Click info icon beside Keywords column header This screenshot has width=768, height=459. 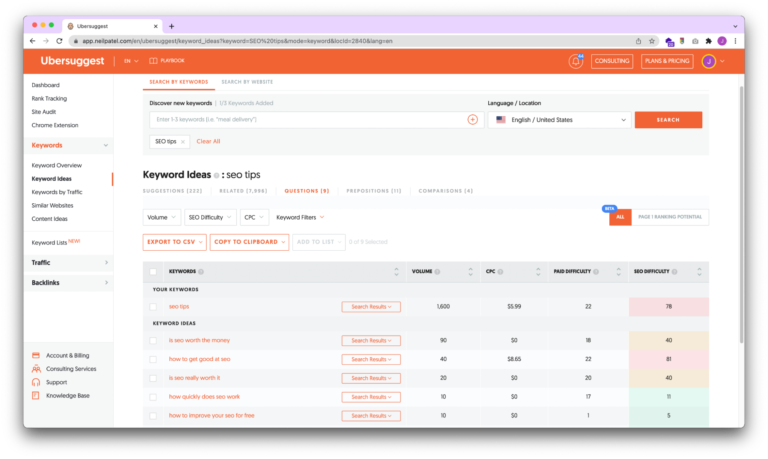click(201, 272)
